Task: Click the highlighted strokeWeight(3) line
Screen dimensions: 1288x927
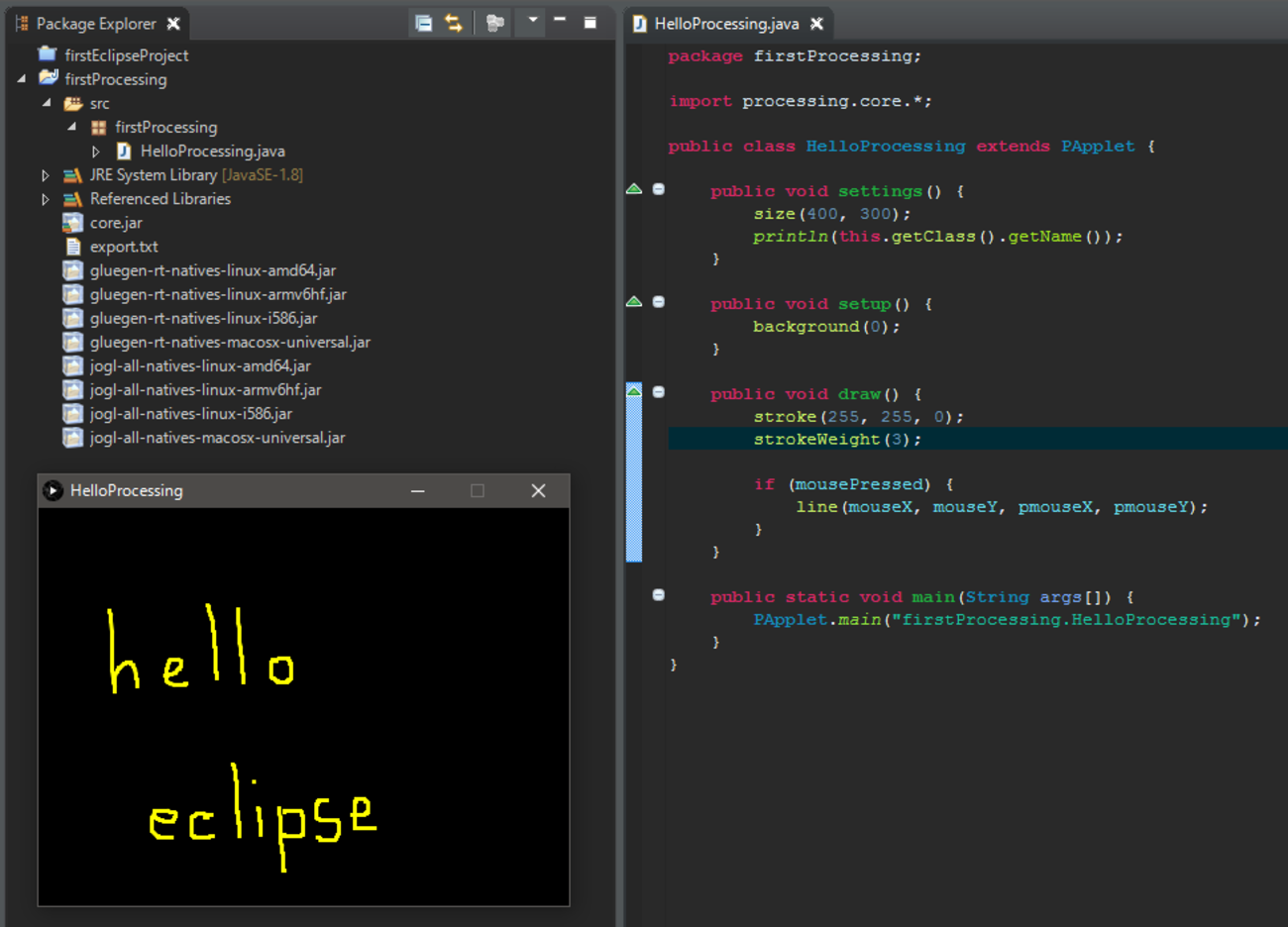Action: (836, 439)
